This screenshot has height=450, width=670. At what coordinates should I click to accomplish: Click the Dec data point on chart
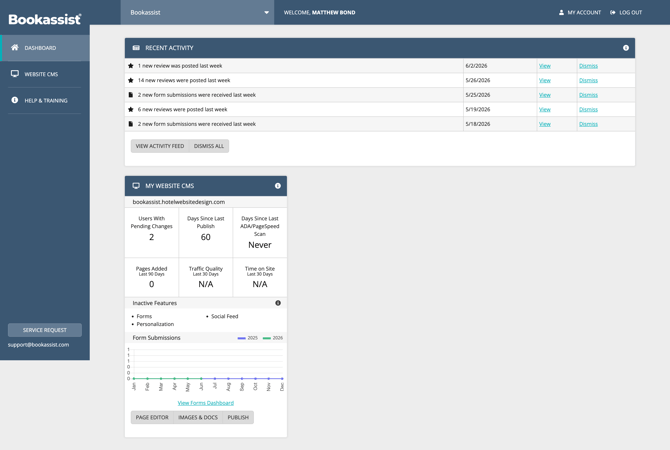coord(282,378)
